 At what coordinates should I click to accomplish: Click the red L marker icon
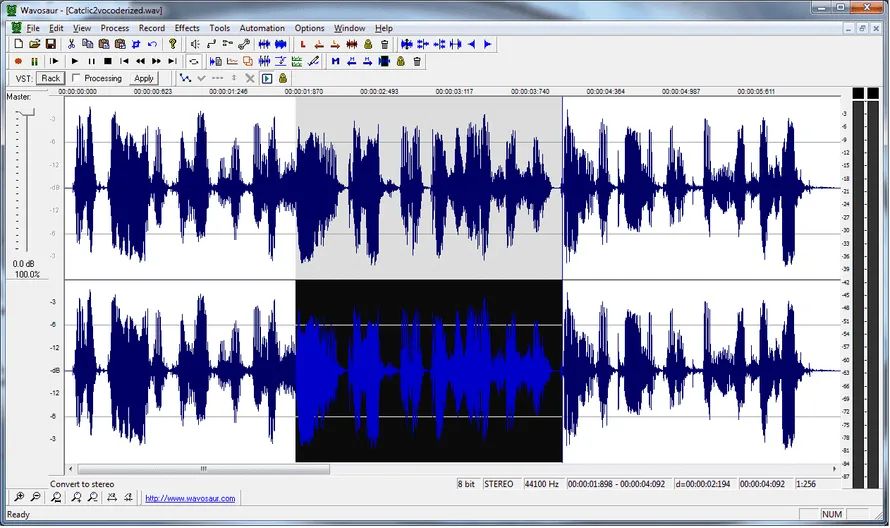tap(303, 44)
